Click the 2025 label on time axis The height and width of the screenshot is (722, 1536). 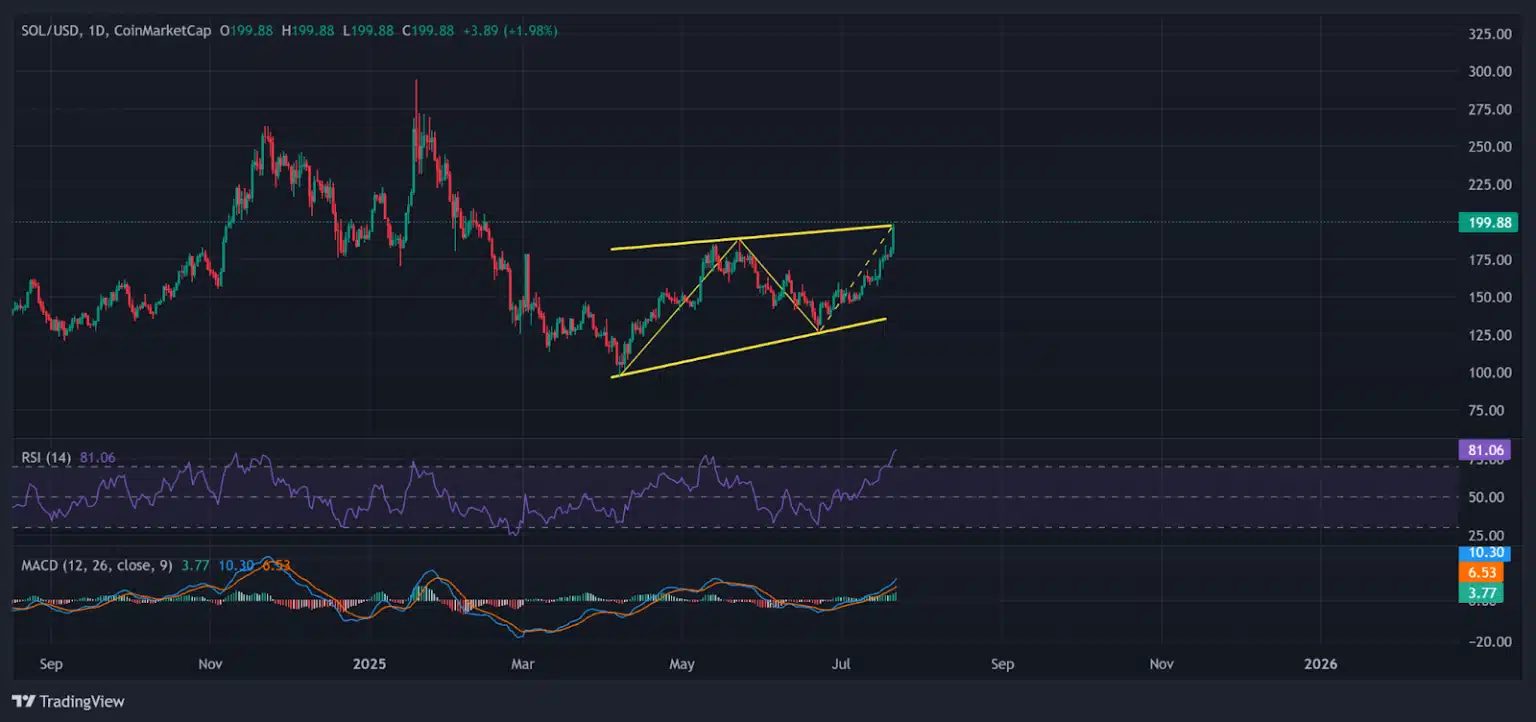coord(366,663)
